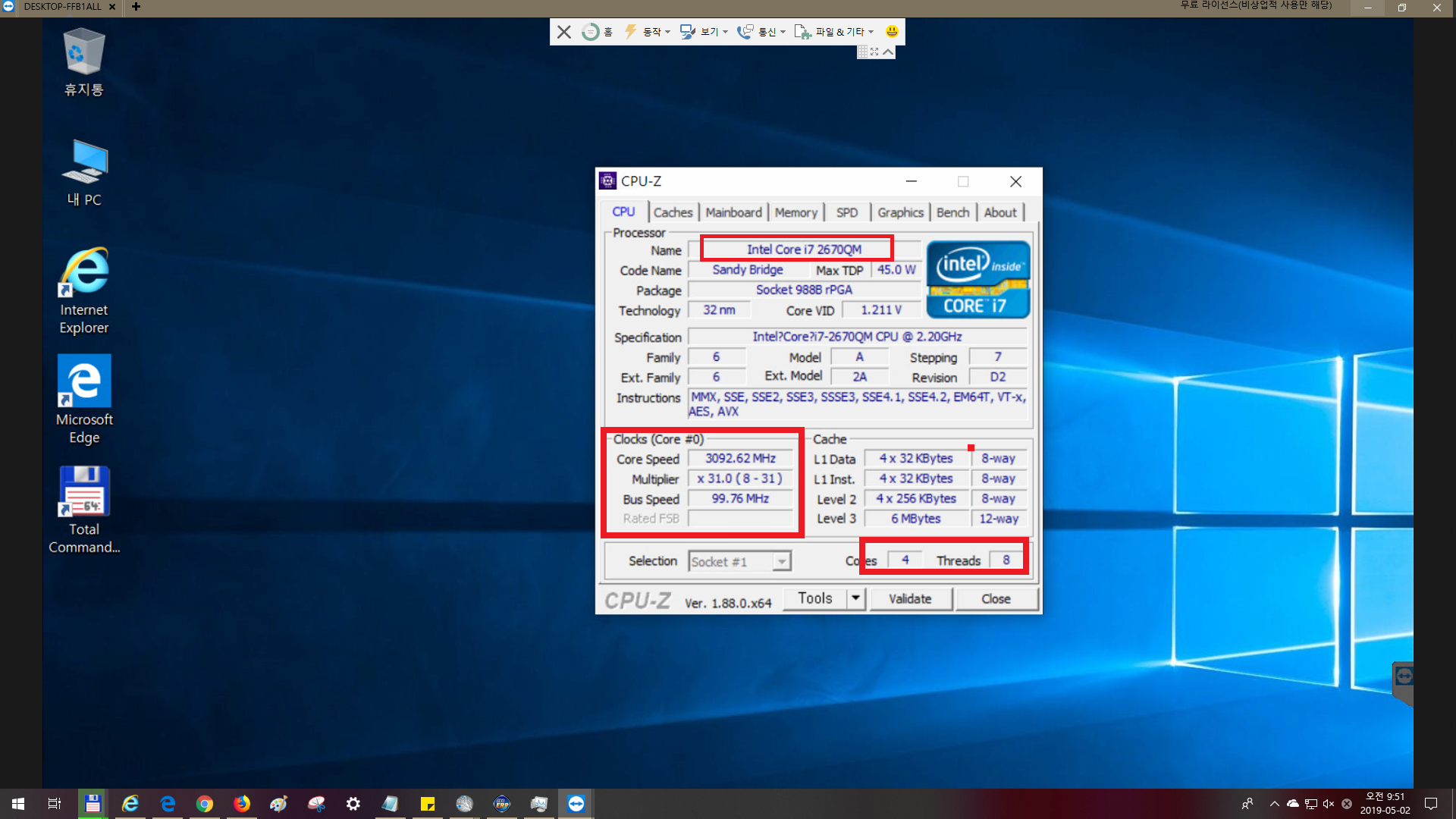Viewport: 1456px width, 819px height.
Task: Click the fullscreen icon under the toolbar
Action: [x=874, y=52]
